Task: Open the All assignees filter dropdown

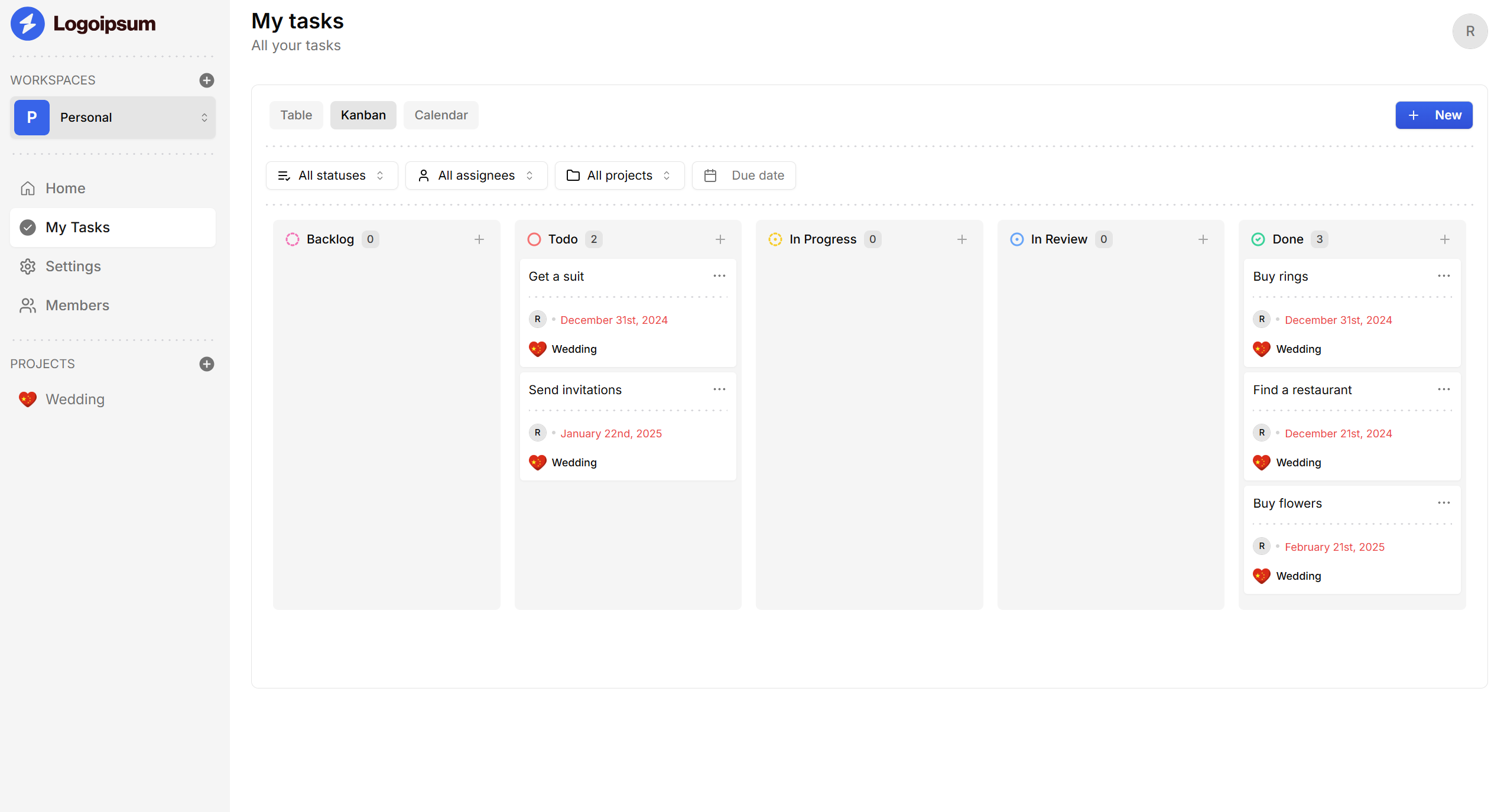Action: (476, 176)
